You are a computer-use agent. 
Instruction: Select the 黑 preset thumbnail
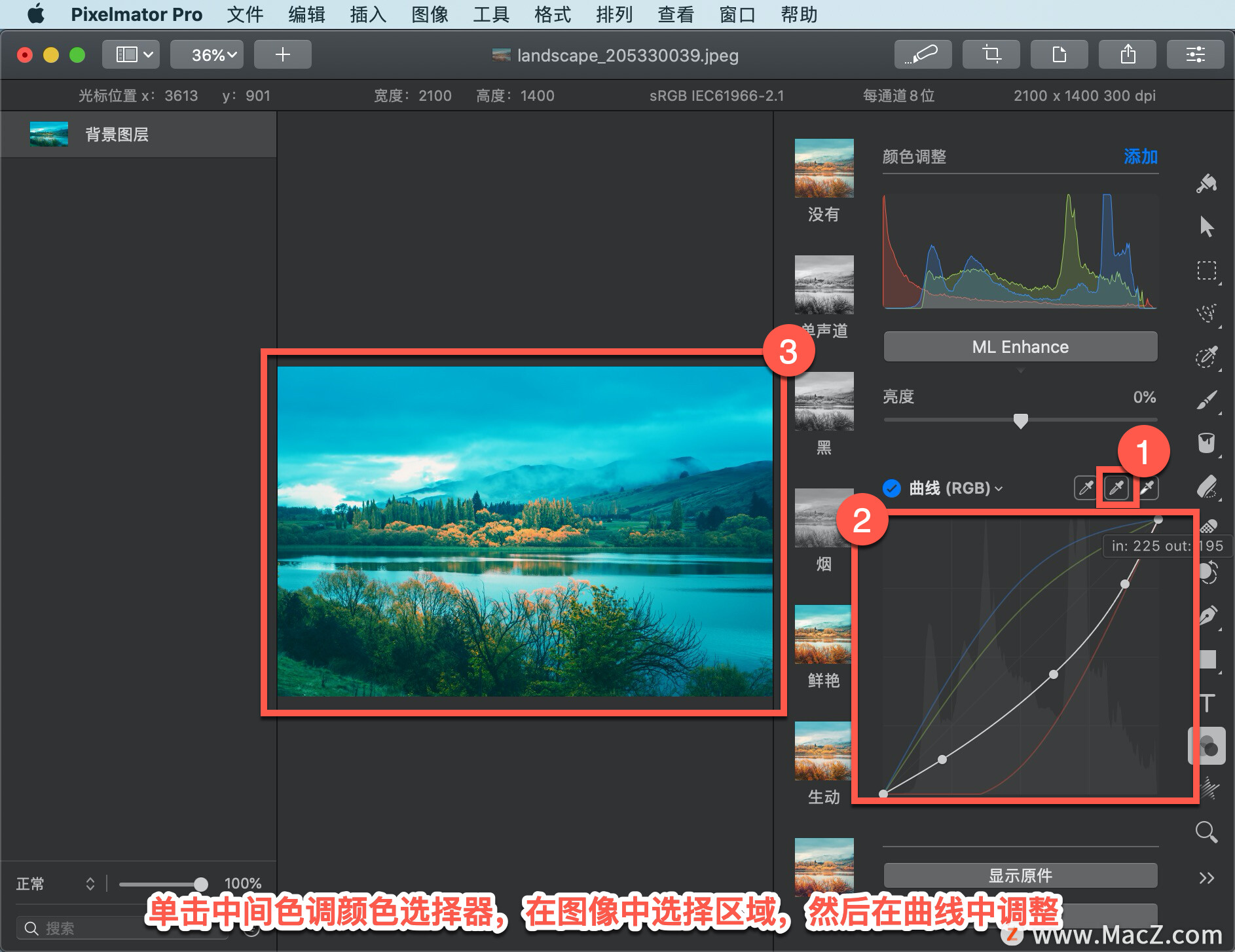(x=824, y=401)
